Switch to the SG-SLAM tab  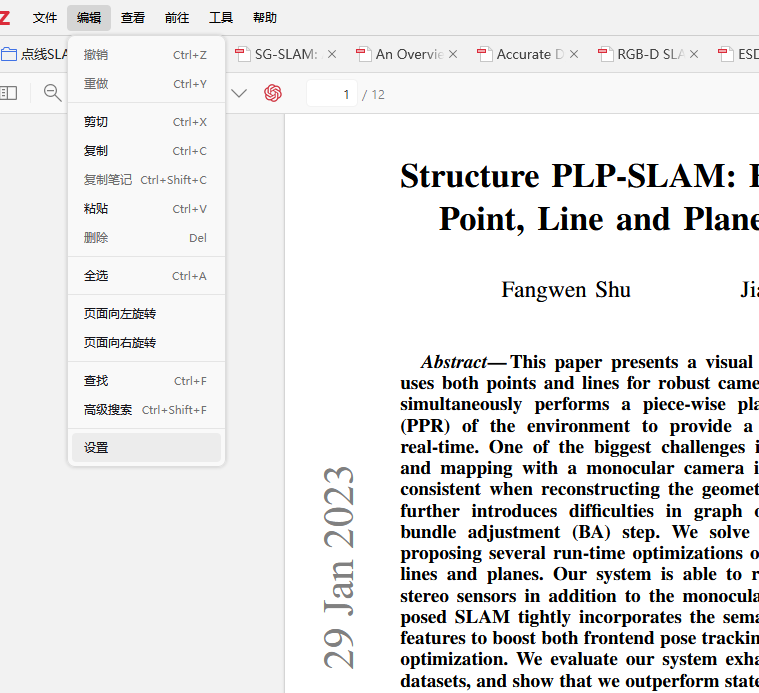tap(286, 54)
